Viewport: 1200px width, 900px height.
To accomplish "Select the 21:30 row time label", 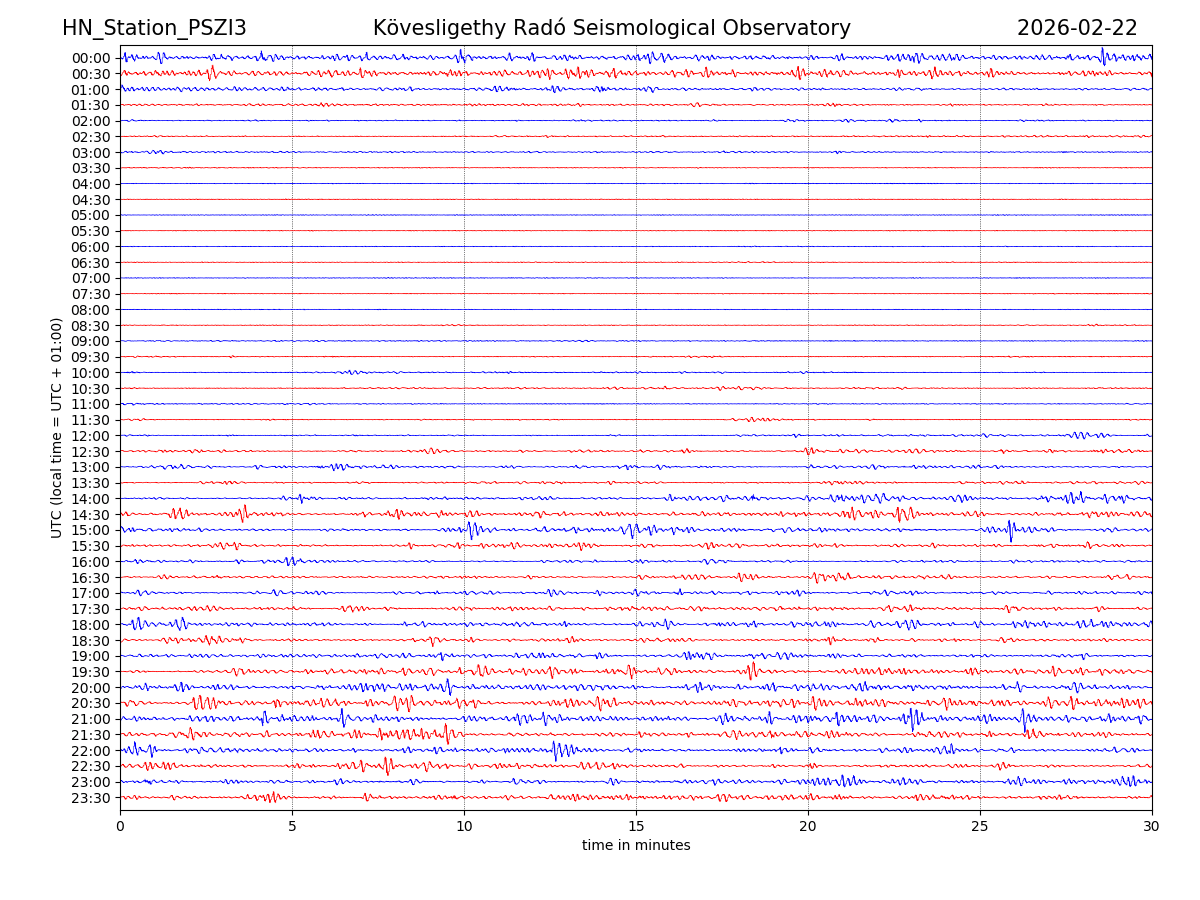I will tap(90, 735).
